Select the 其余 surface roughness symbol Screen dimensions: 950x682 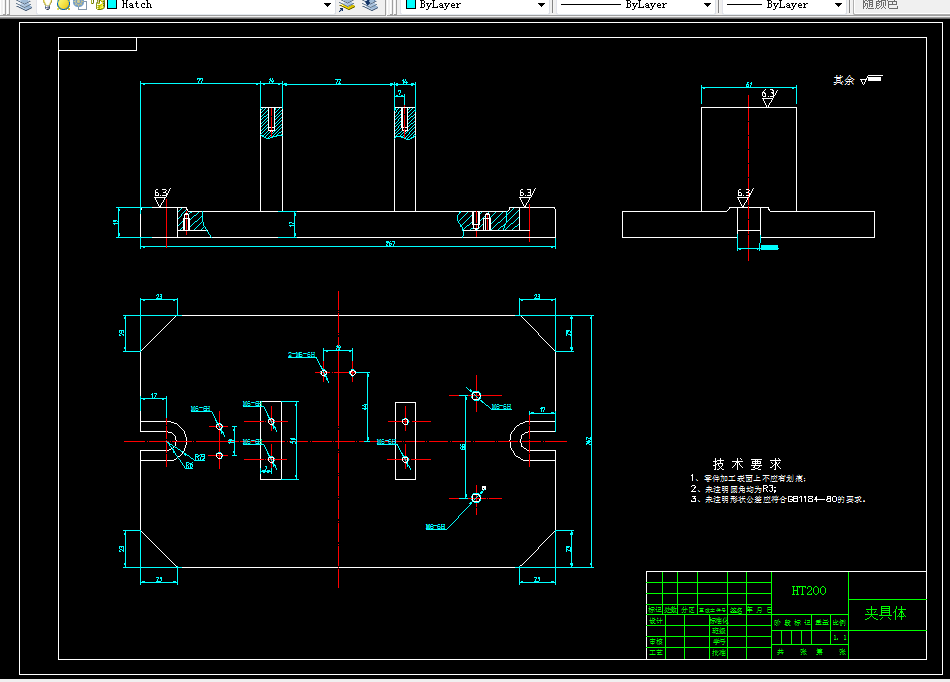click(858, 80)
